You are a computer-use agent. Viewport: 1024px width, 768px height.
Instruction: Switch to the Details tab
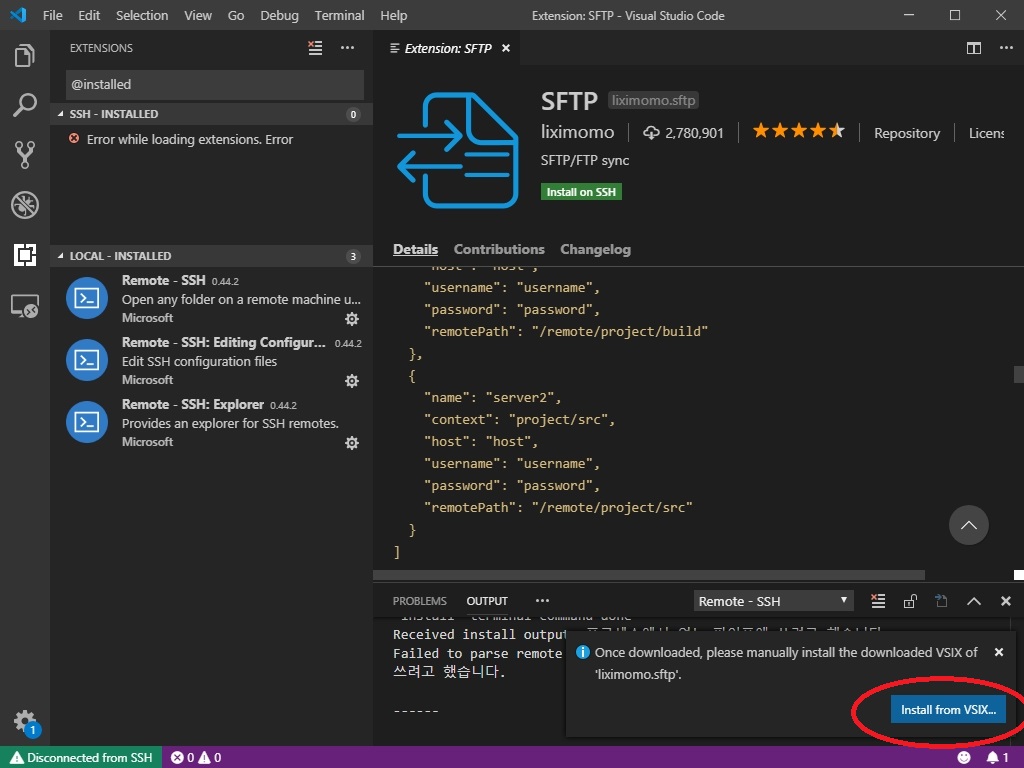[415, 249]
